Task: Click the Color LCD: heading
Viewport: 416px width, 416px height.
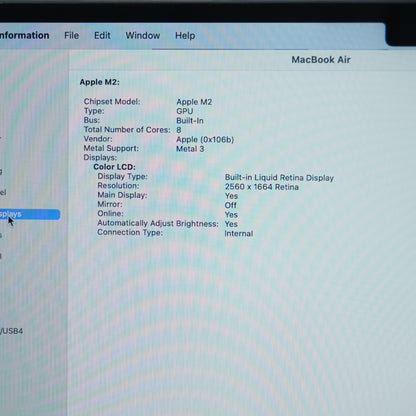Action: coord(114,167)
